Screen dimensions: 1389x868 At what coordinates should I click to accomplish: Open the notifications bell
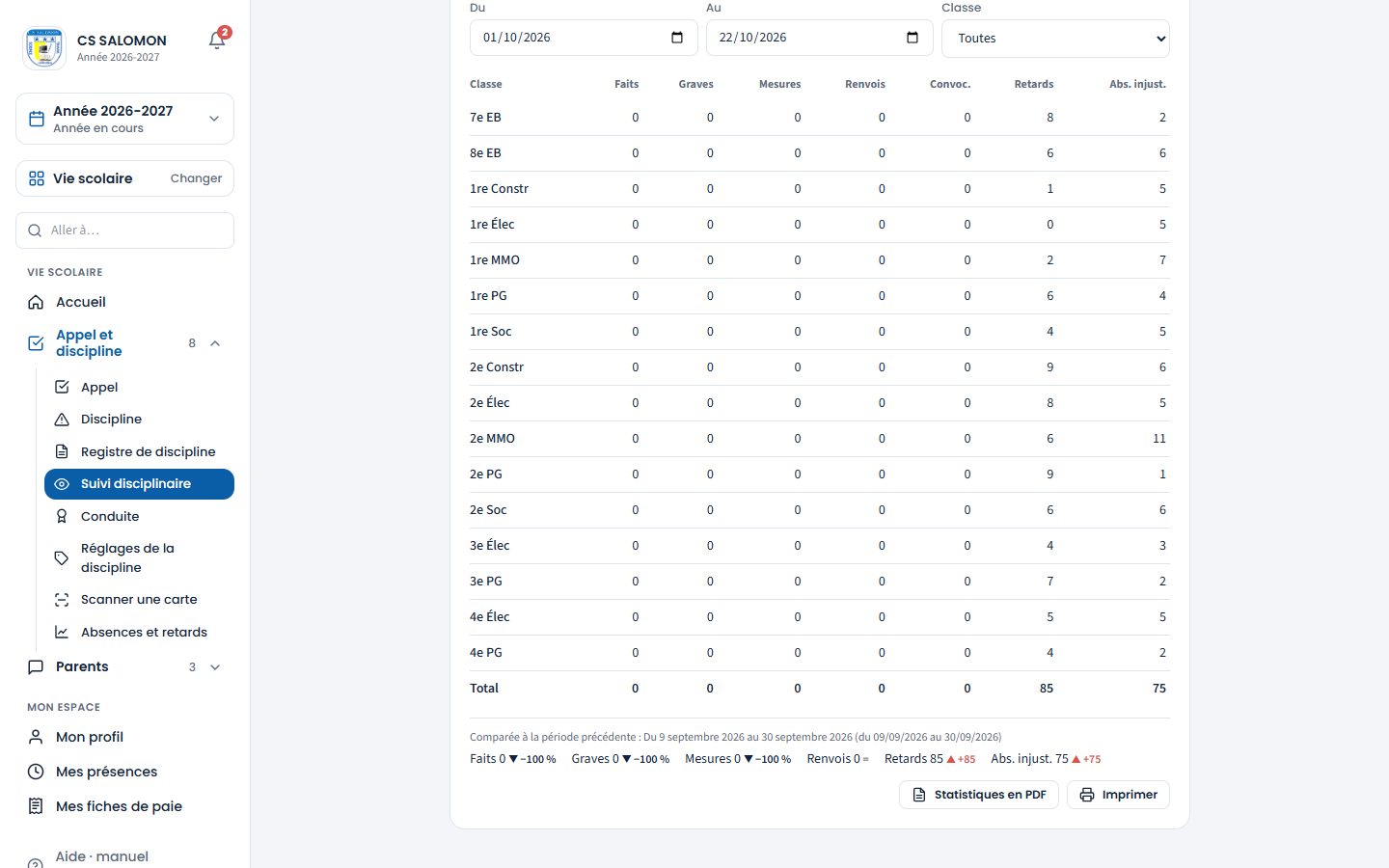217,41
